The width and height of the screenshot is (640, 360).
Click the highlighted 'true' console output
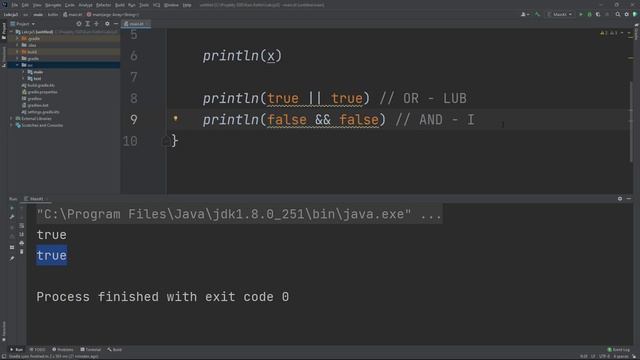(51, 256)
